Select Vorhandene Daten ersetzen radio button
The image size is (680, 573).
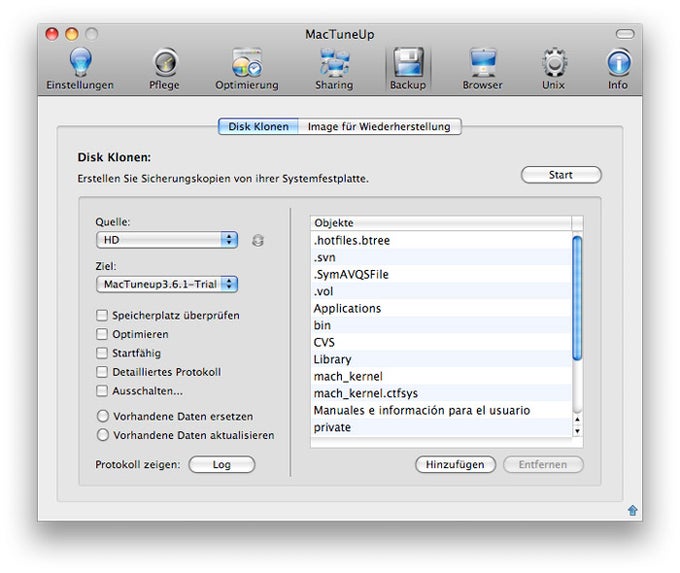click(x=103, y=416)
